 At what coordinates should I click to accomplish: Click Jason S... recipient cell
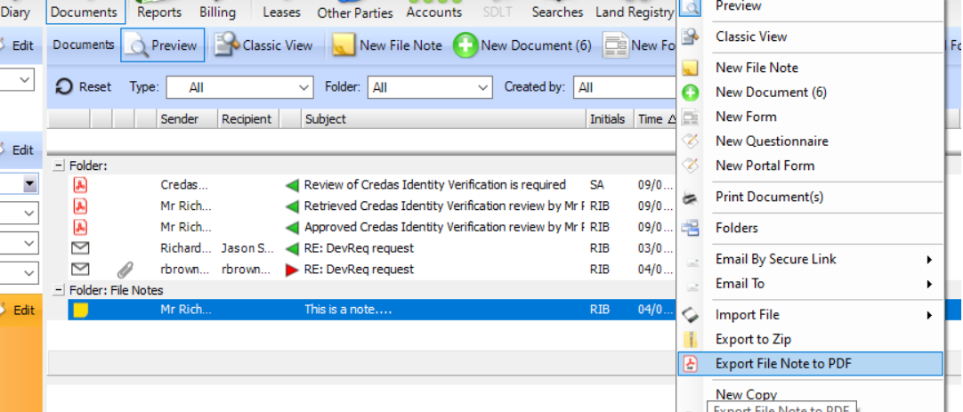(248, 248)
